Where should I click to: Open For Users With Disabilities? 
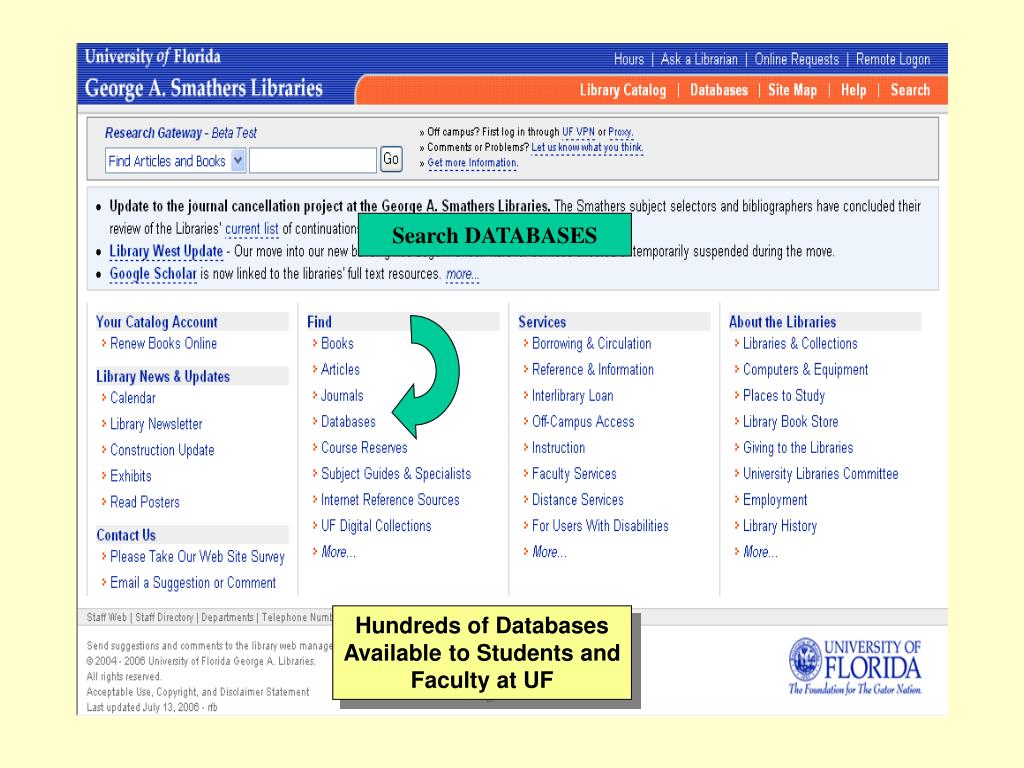(x=600, y=526)
